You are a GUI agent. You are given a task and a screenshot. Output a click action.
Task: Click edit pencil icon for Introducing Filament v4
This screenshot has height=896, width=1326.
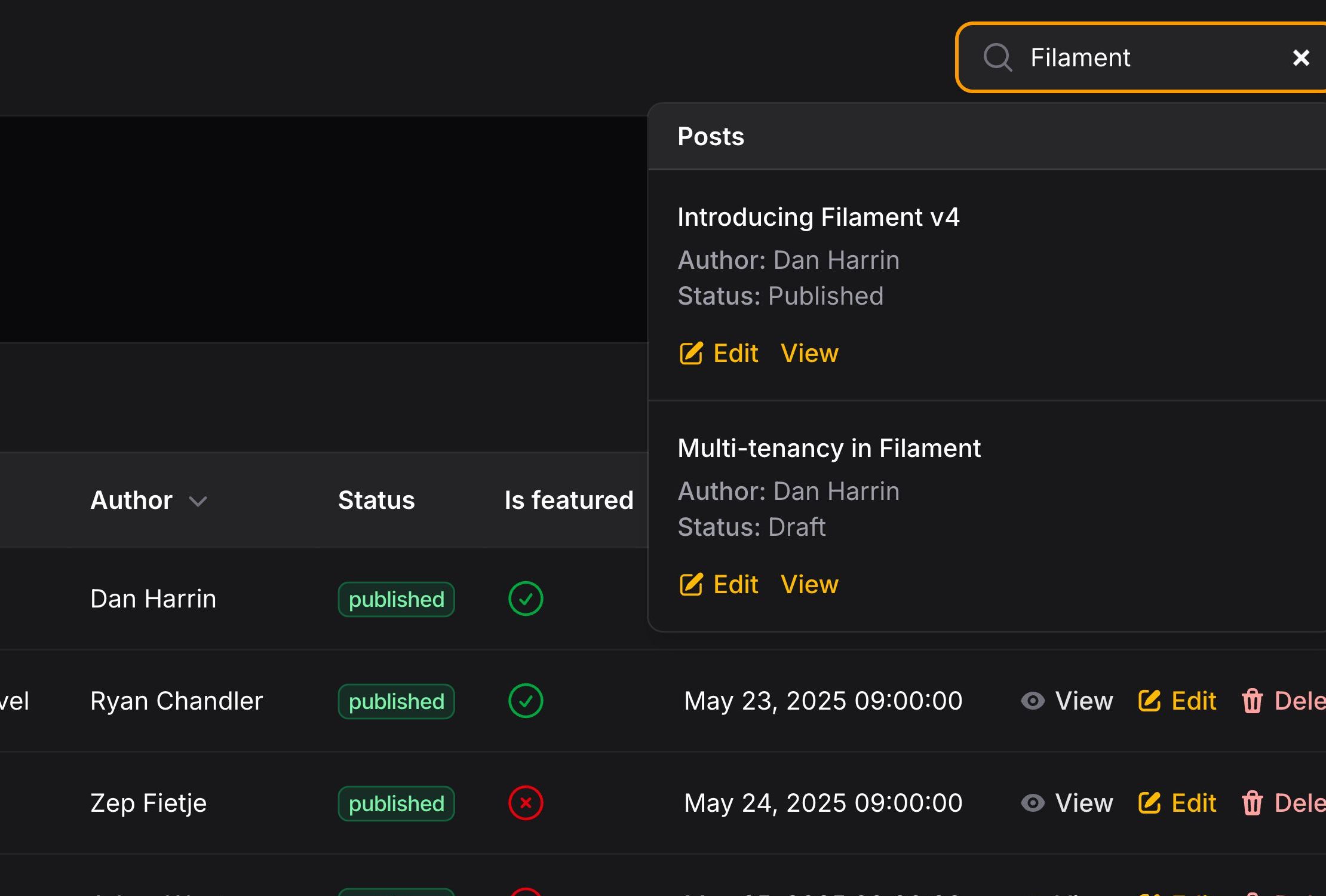pos(691,353)
